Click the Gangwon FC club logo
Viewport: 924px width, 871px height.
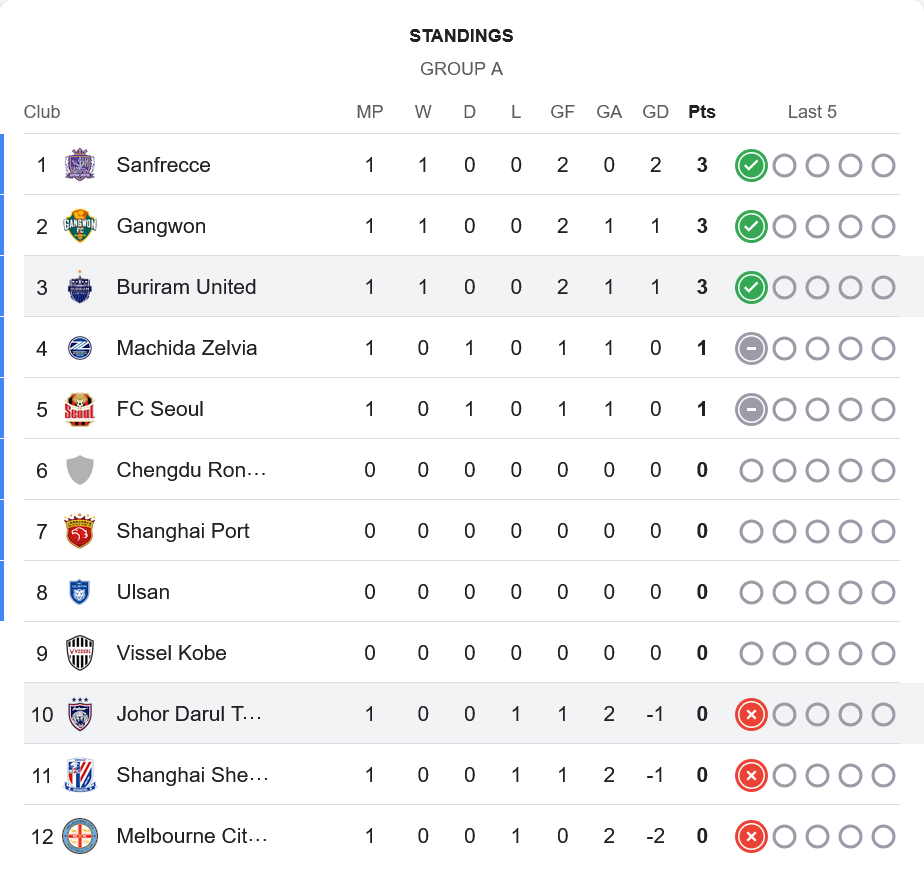(x=79, y=226)
